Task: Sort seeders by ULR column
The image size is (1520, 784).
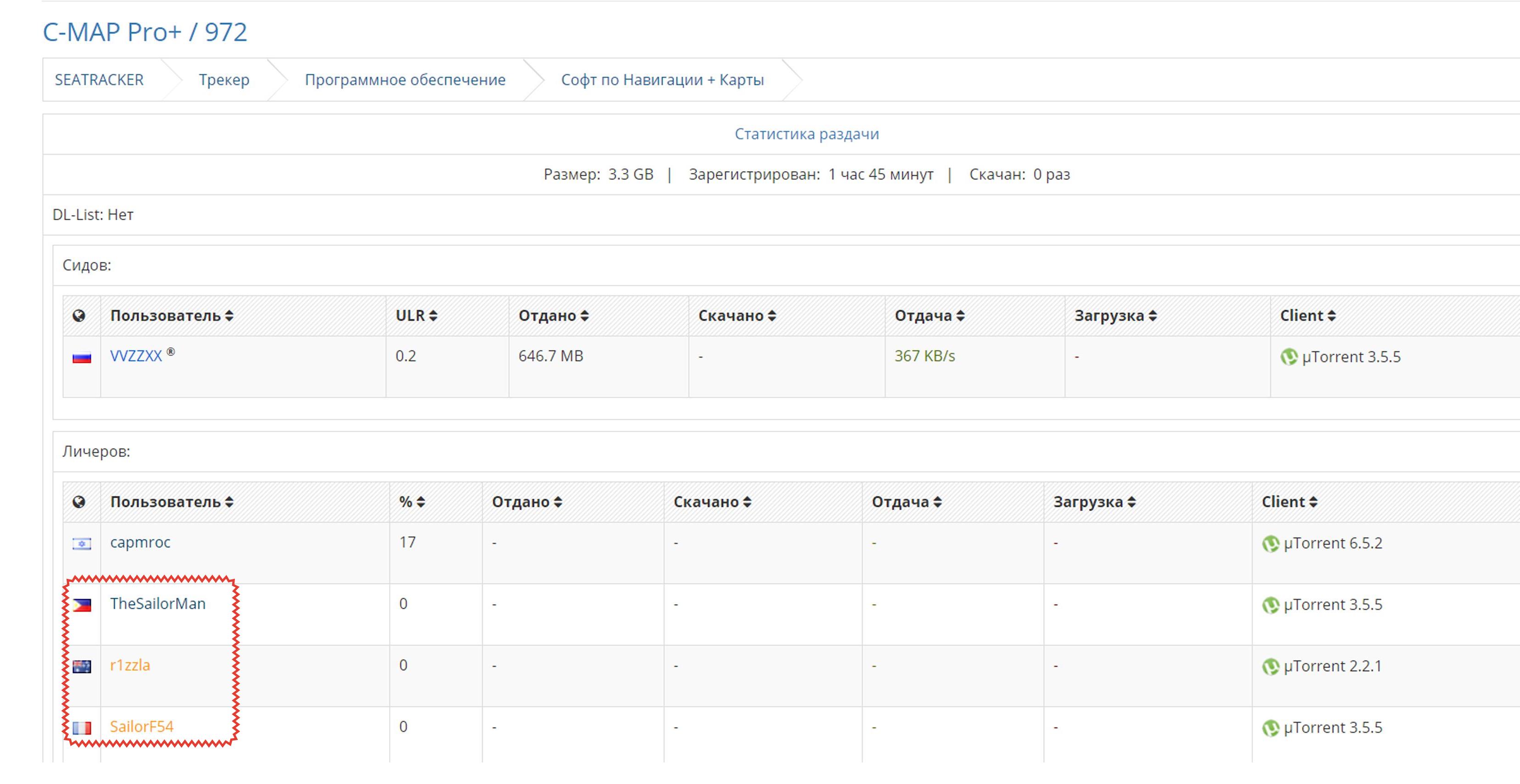Action: point(416,316)
